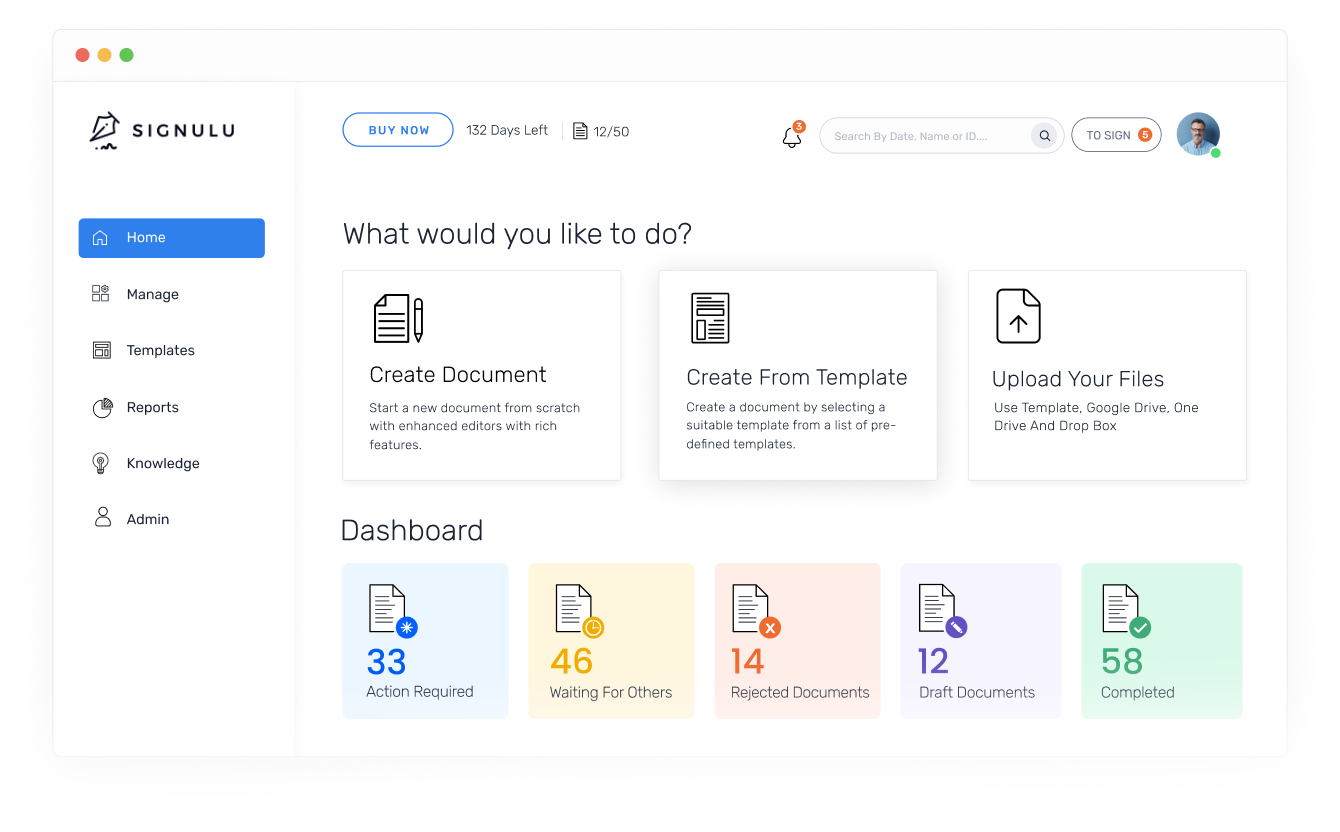Click the Reports pie chart icon
Screen dimensions: 1340x832
101,407
